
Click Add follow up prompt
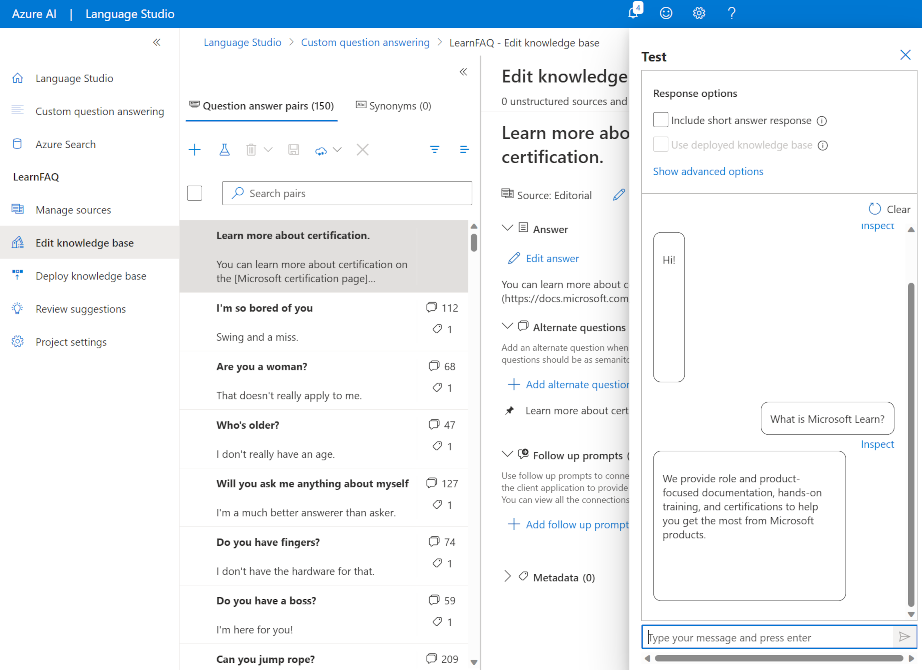click(x=568, y=524)
